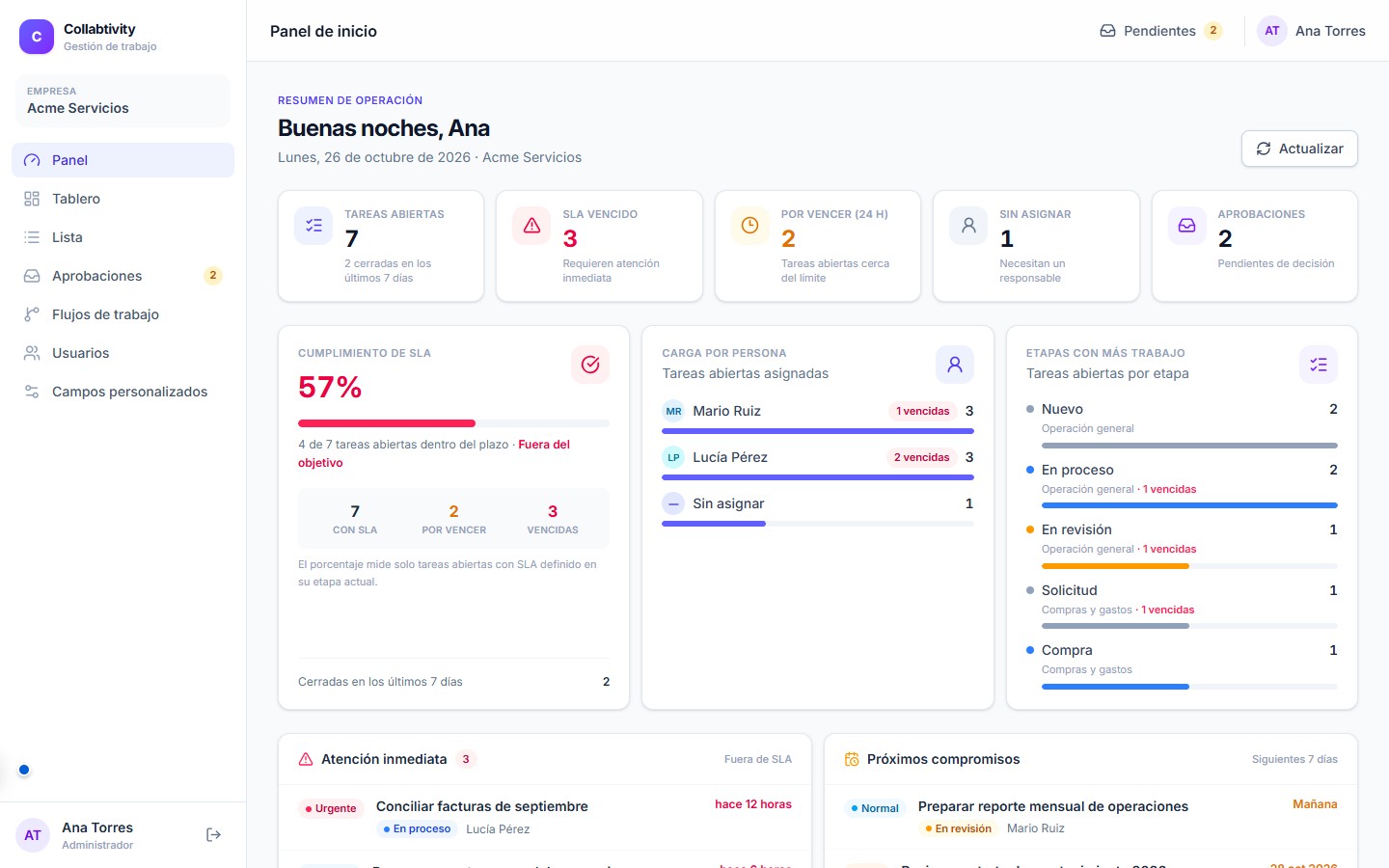Click the AT avatar in top header
Image resolution: width=1389 pixels, height=868 pixels.
(x=1272, y=31)
